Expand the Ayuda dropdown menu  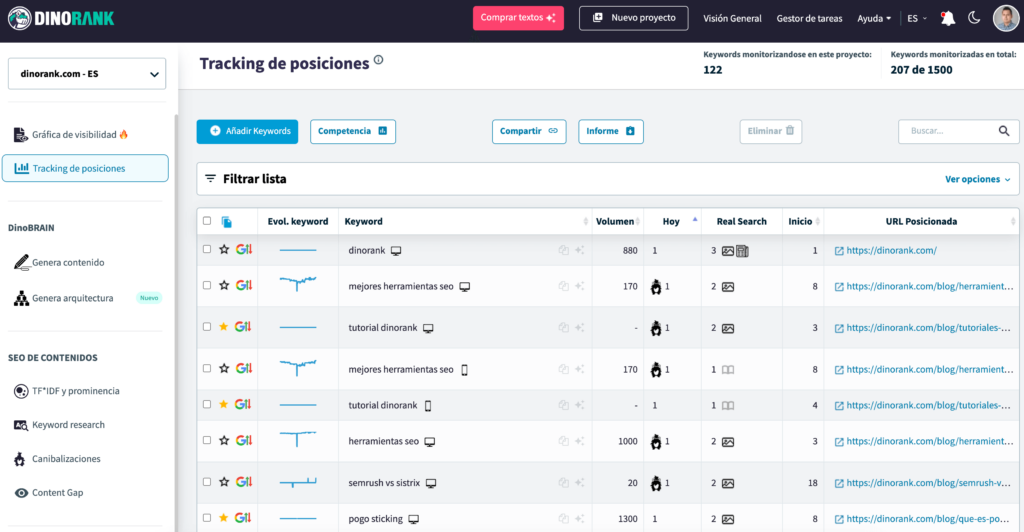tap(874, 18)
